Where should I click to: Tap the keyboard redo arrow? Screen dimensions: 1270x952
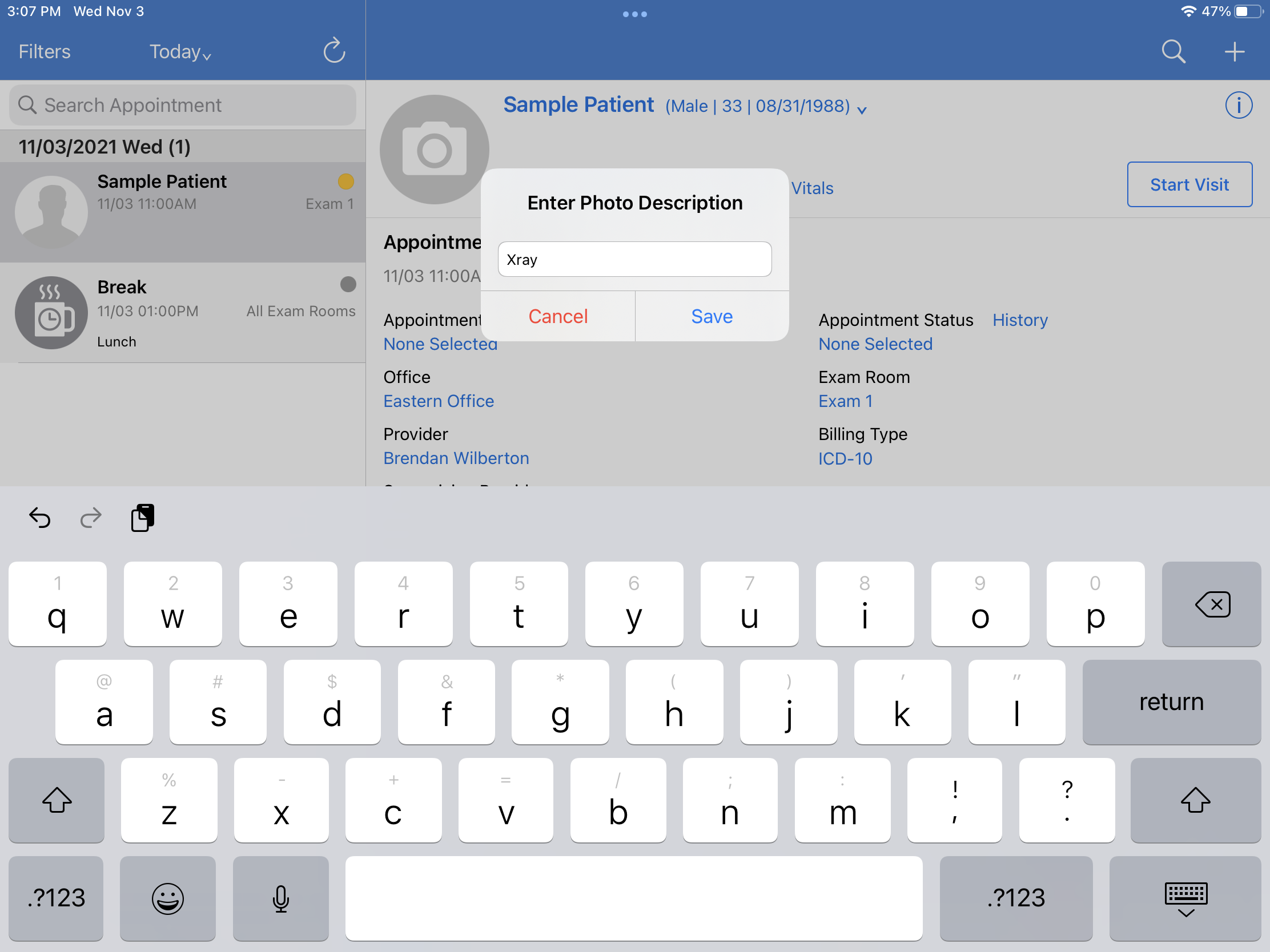[x=91, y=518]
